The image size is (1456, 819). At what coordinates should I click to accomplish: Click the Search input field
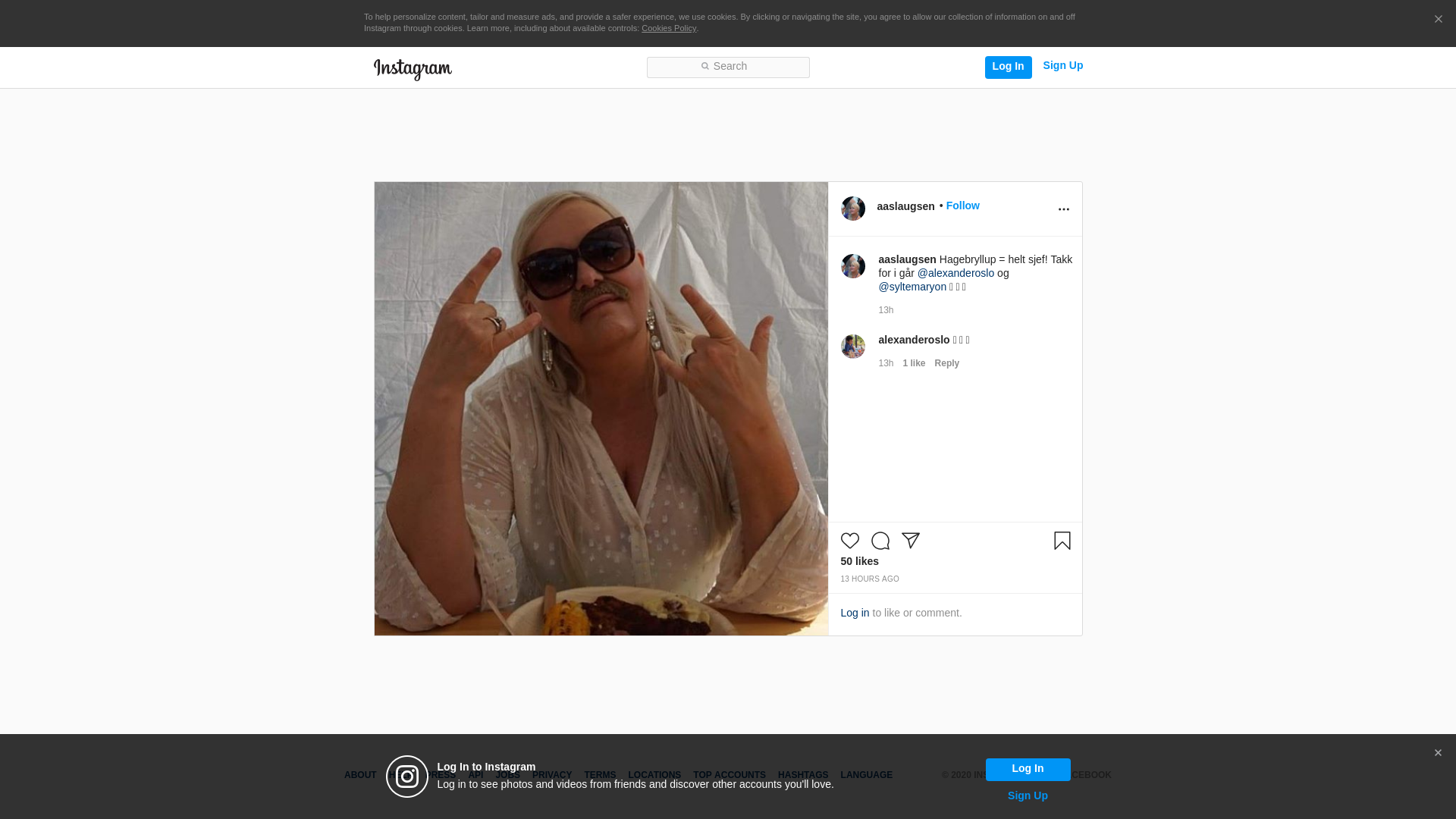pos(728,67)
